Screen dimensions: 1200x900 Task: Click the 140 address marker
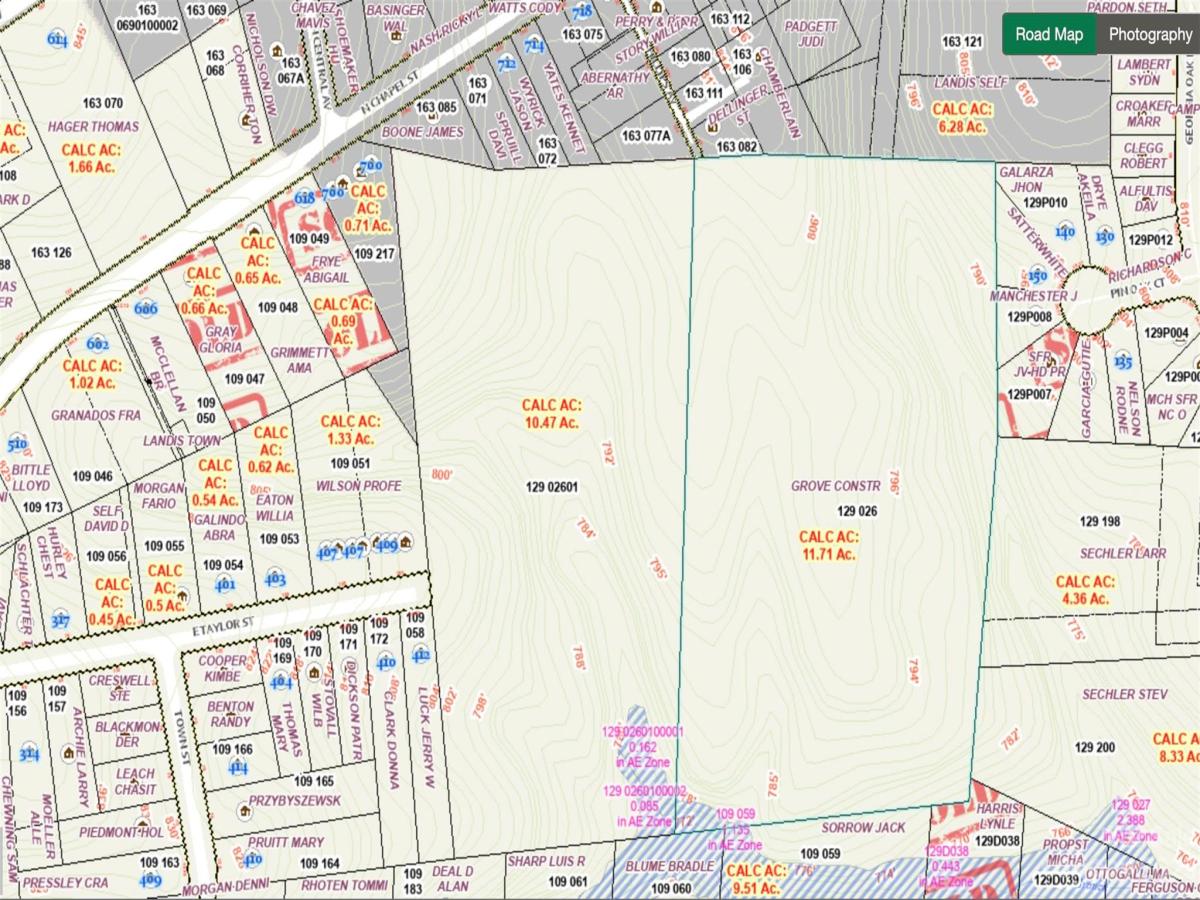click(1065, 233)
